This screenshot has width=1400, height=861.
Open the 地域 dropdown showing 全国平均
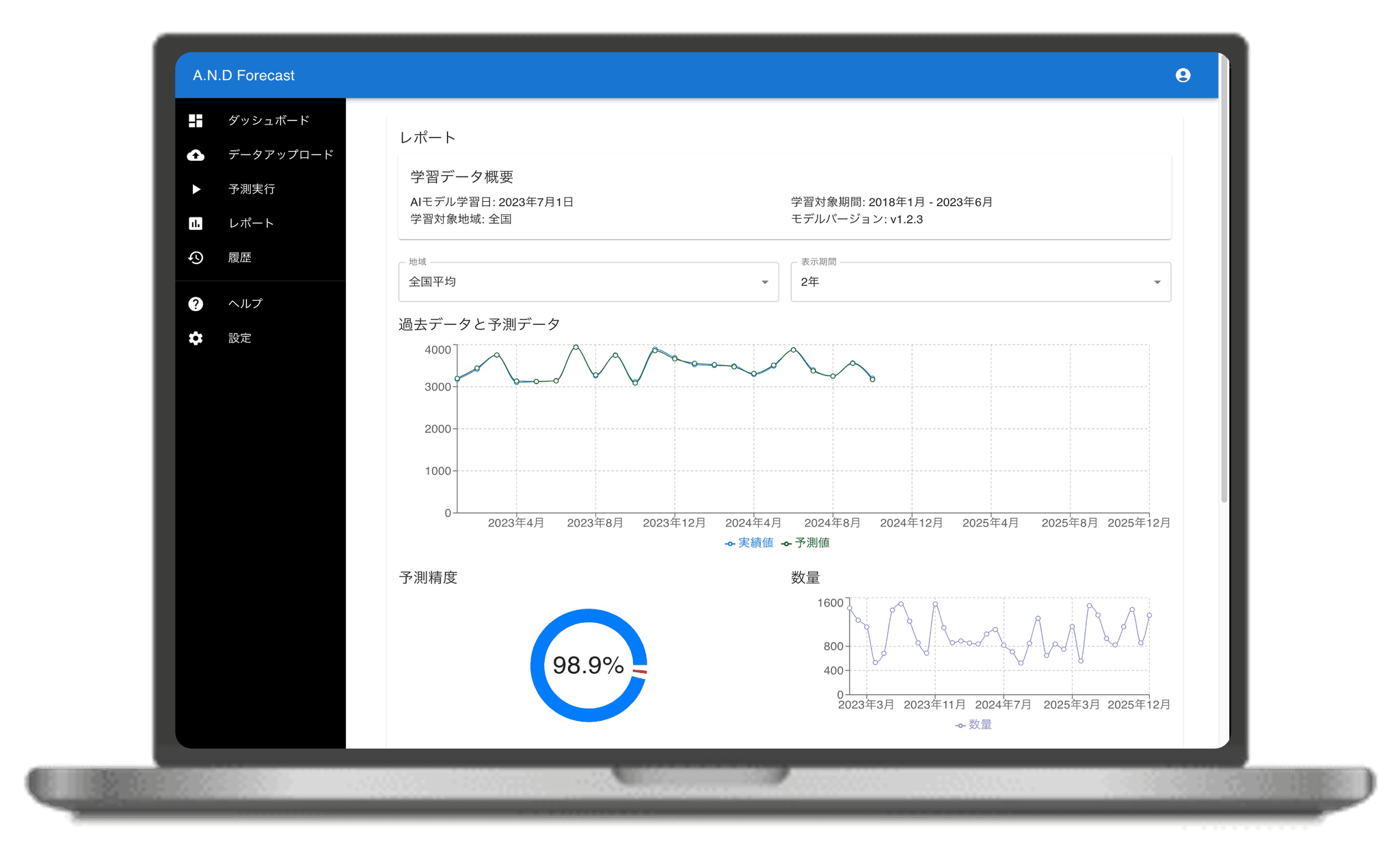(588, 282)
